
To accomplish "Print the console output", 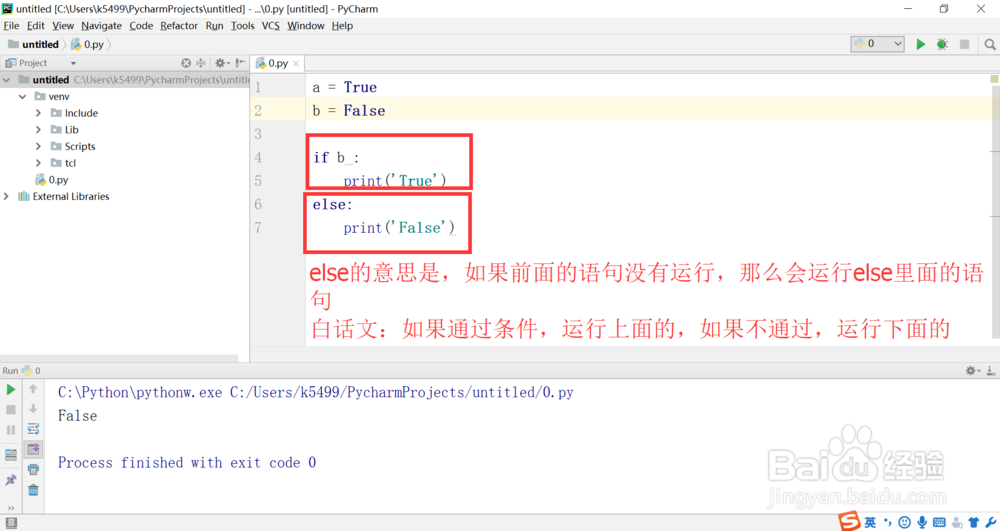I will 33,470.
